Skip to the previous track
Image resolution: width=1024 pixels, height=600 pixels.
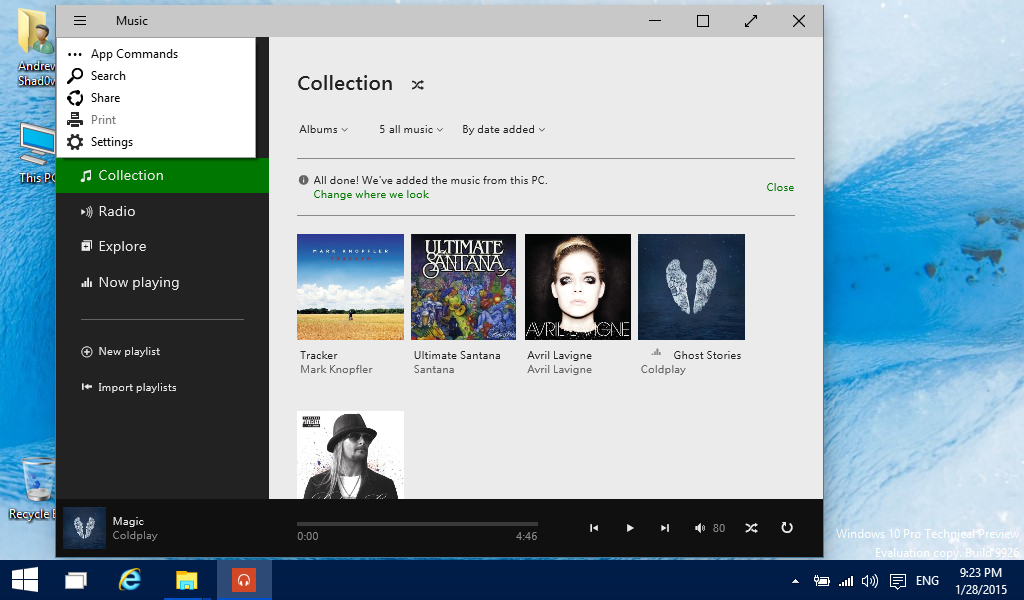coord(594,528)
